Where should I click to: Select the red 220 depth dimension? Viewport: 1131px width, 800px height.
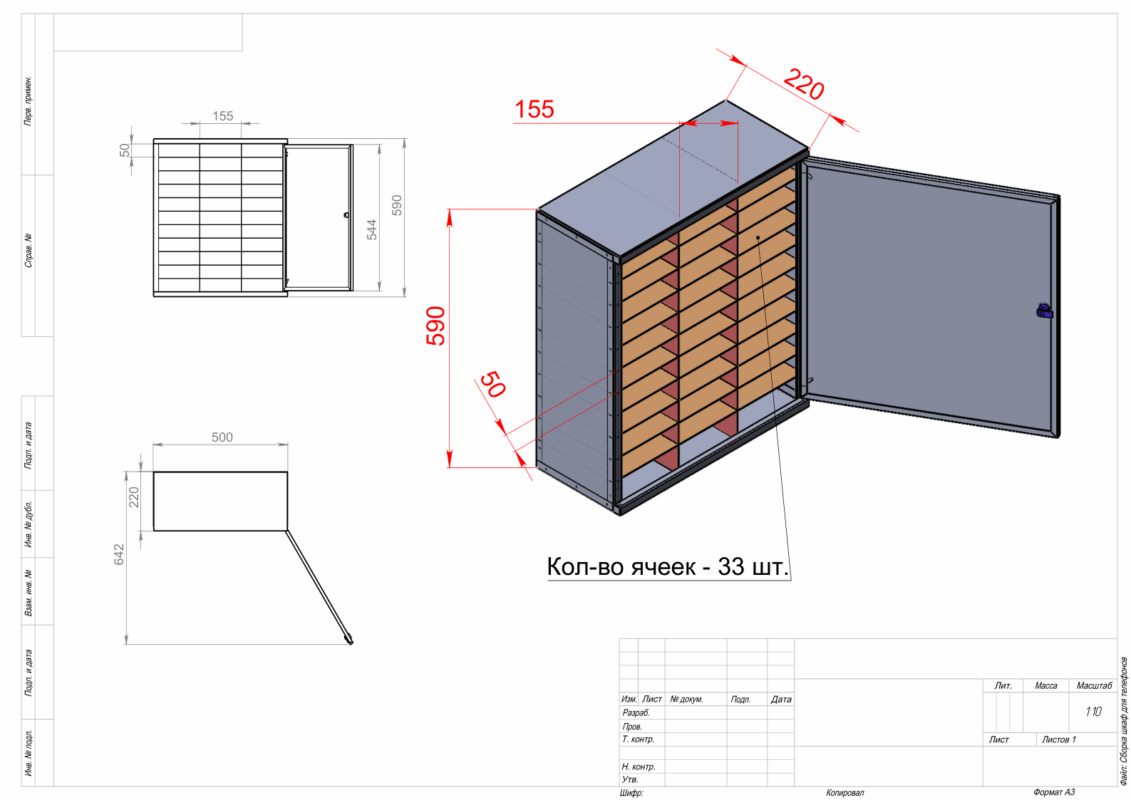pyautogui.click(x=804, y=84)
